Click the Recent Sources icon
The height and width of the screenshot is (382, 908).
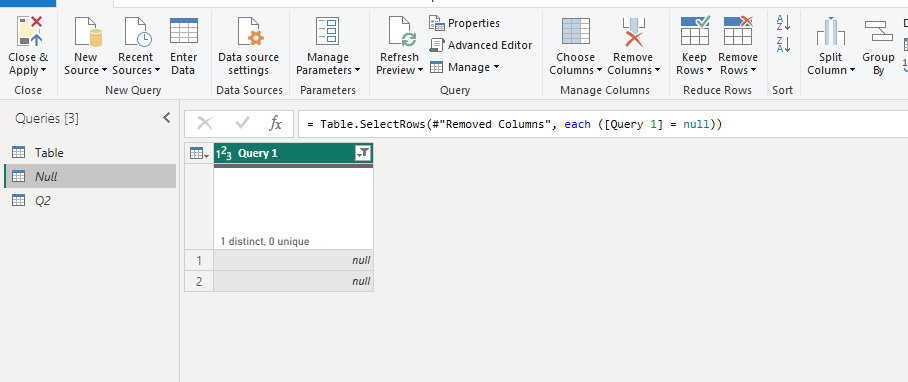pyautogui.click(x=137, y=31)
